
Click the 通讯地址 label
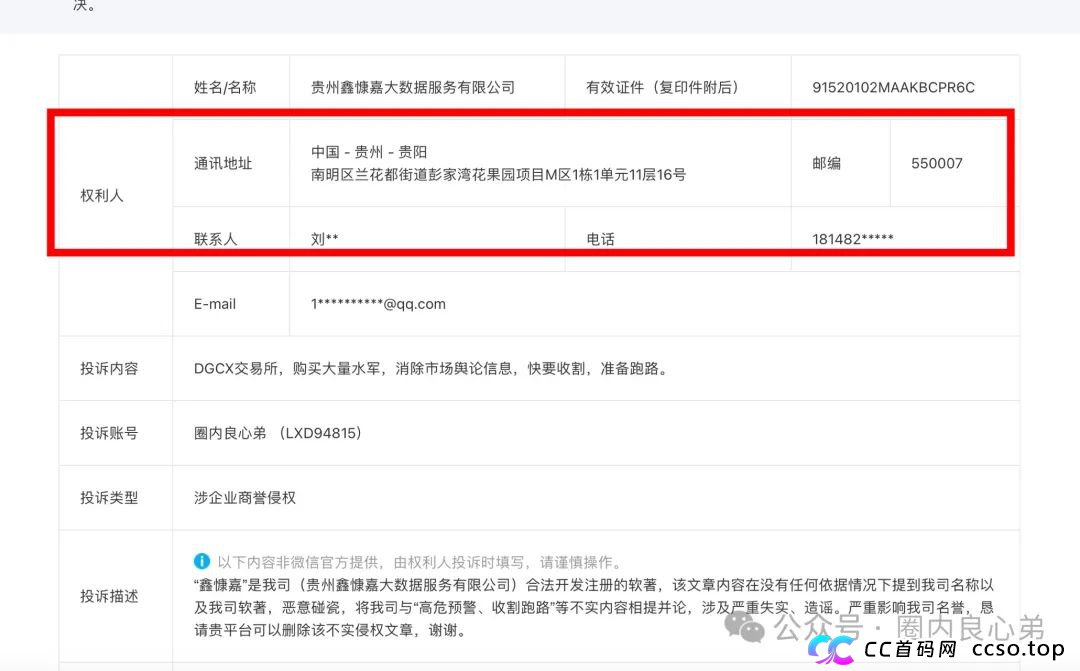[223, 163]
